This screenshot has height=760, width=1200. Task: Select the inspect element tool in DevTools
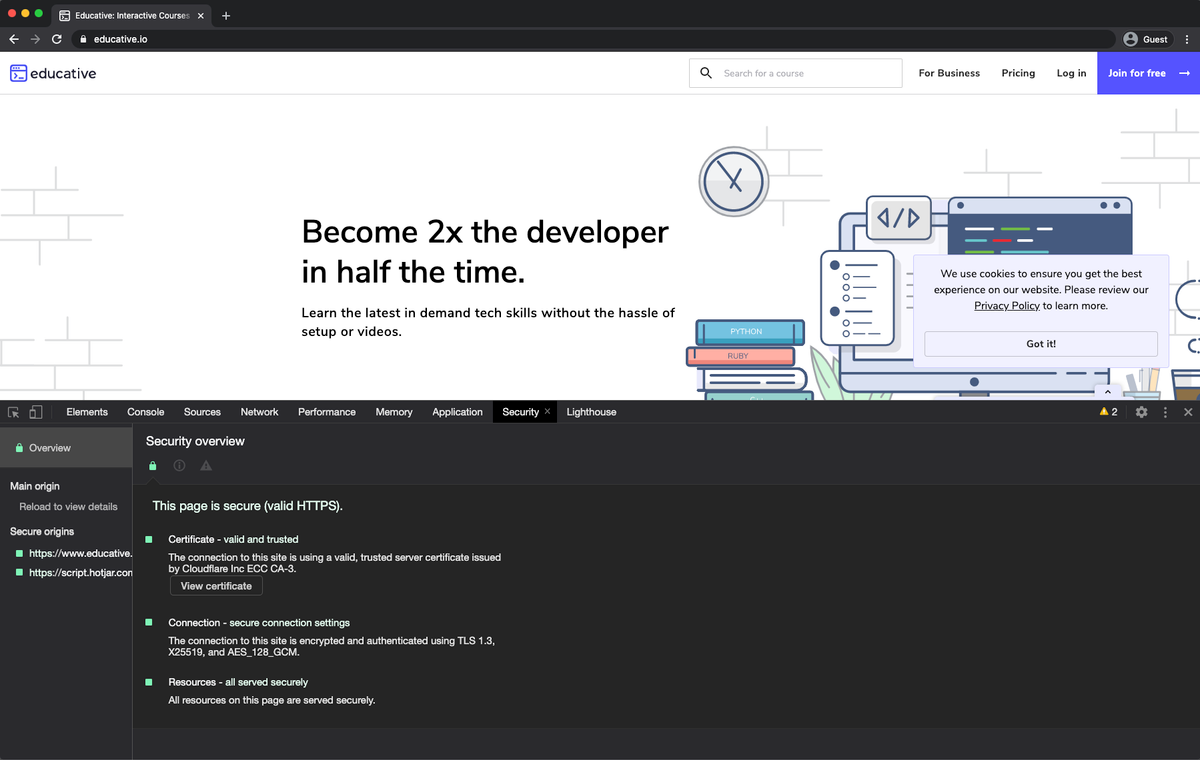tap(14, 412)
